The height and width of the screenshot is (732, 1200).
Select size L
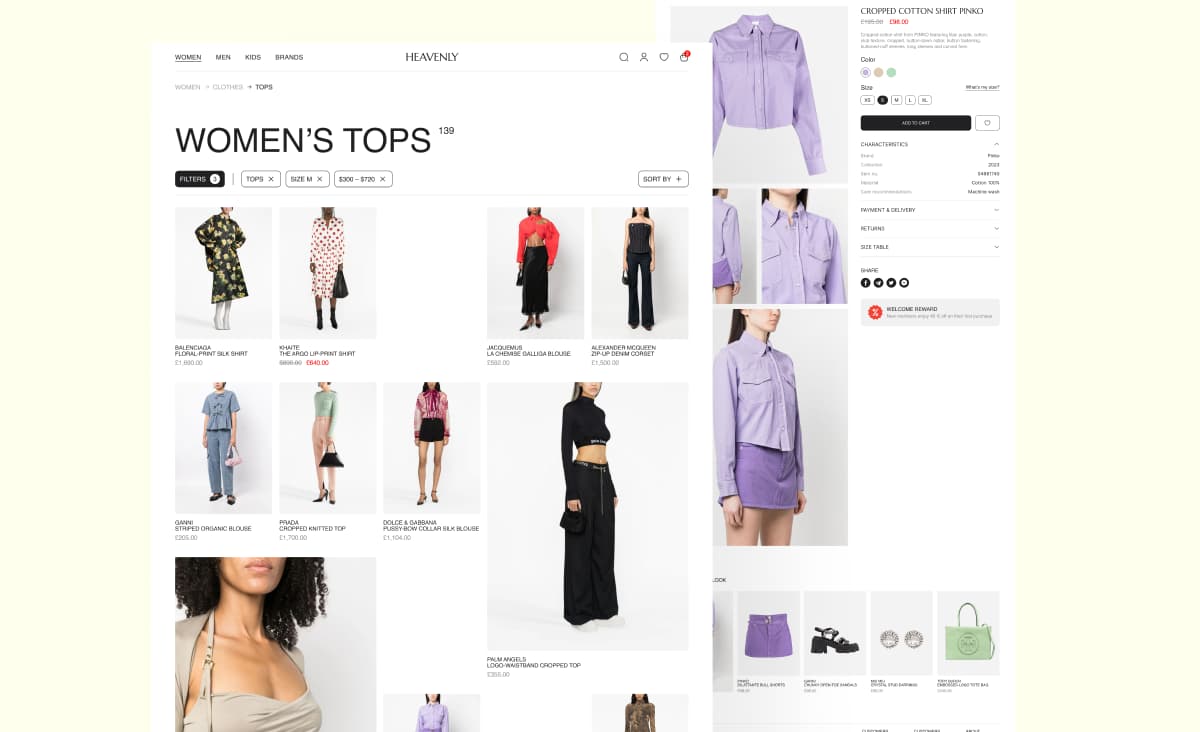point(910,100)
